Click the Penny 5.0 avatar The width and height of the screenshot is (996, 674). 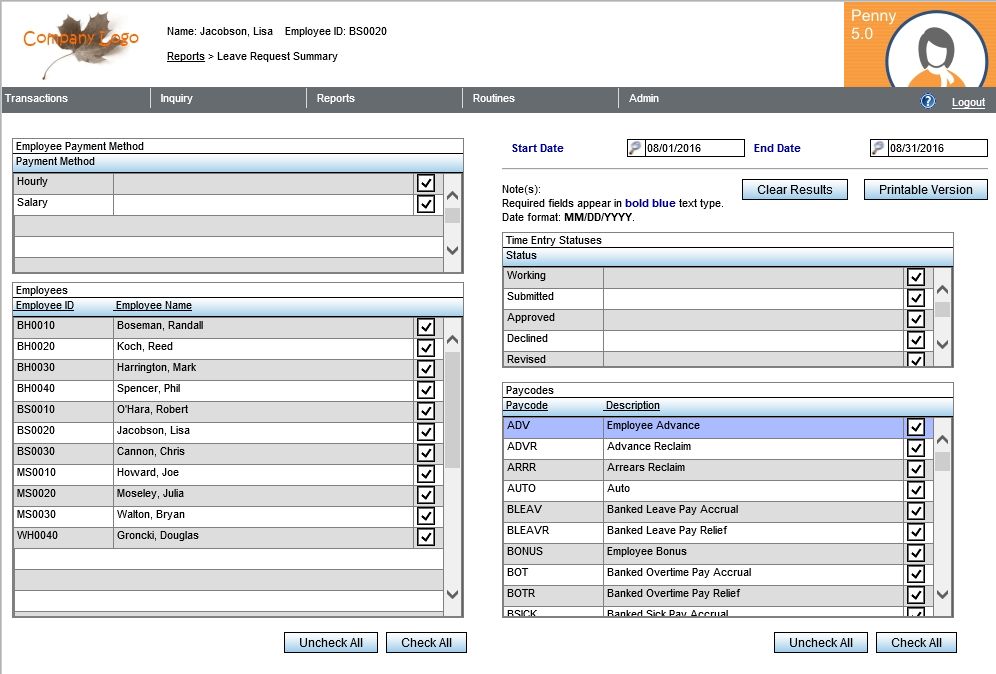point(935,47)
